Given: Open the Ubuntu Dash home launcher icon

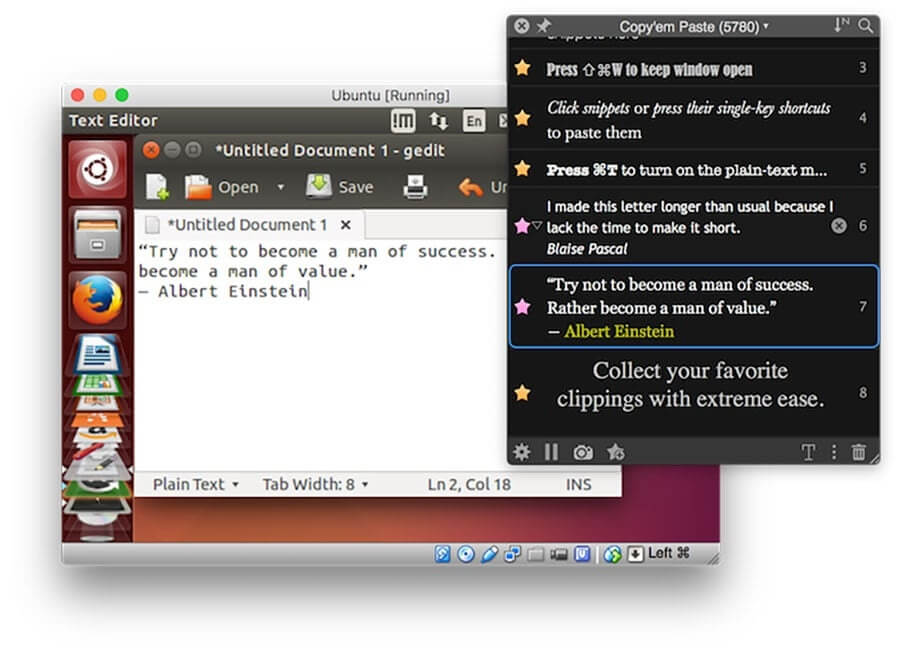Looking at the screenshot, I should 97,169.
